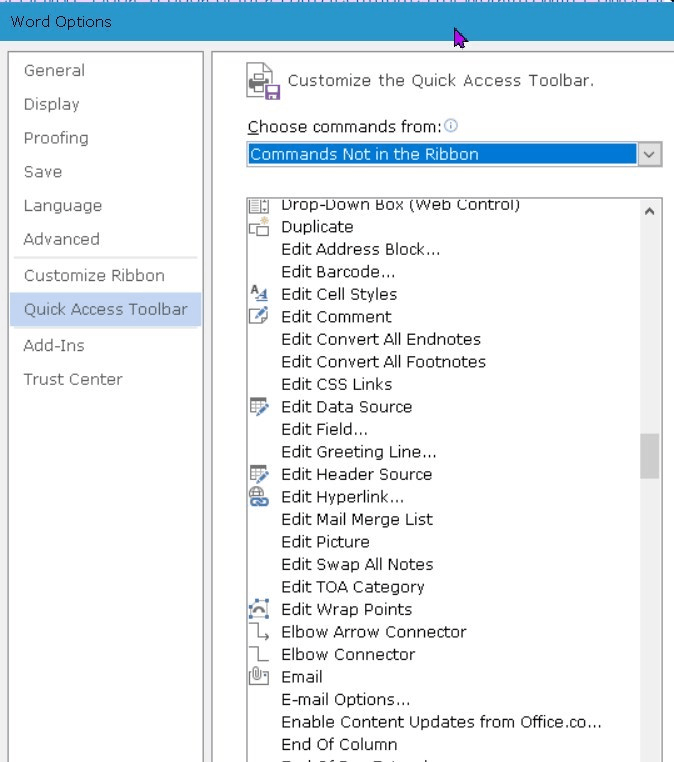Click the Email attachment icon
Viewport: 674px width, 762px height.
(x=259, y=676)
